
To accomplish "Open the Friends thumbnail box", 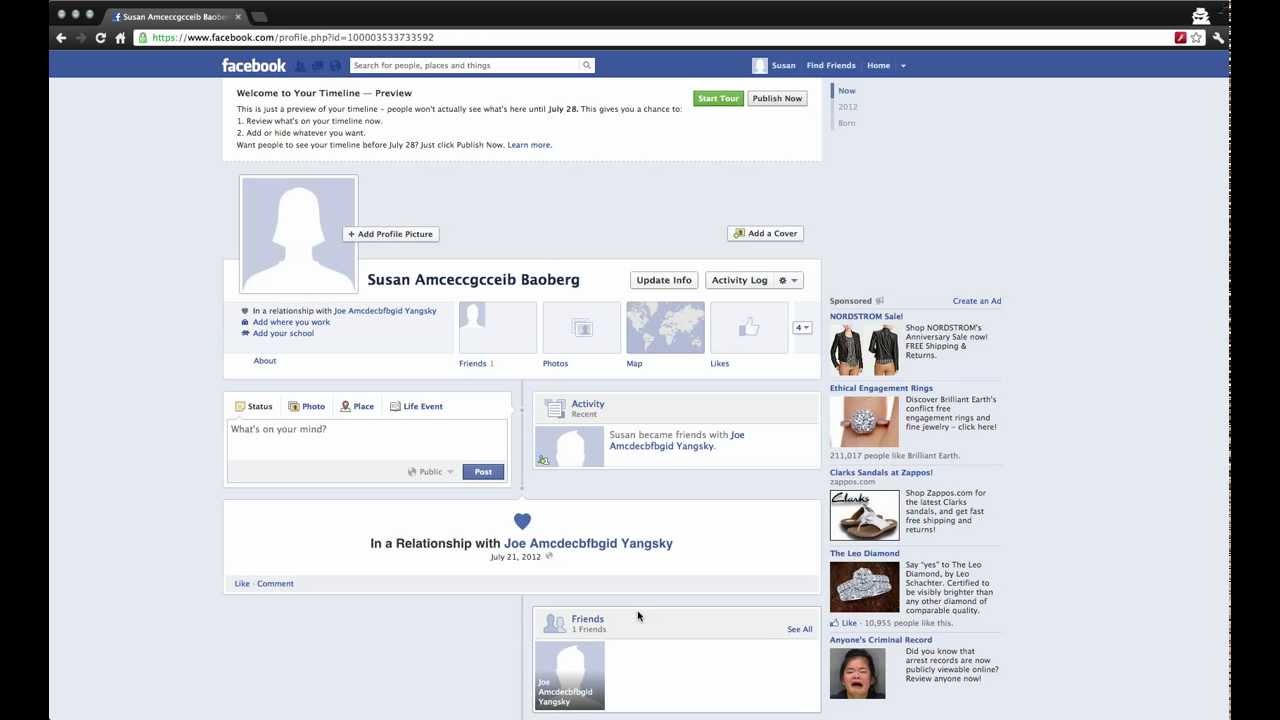I will pos(497,328).
